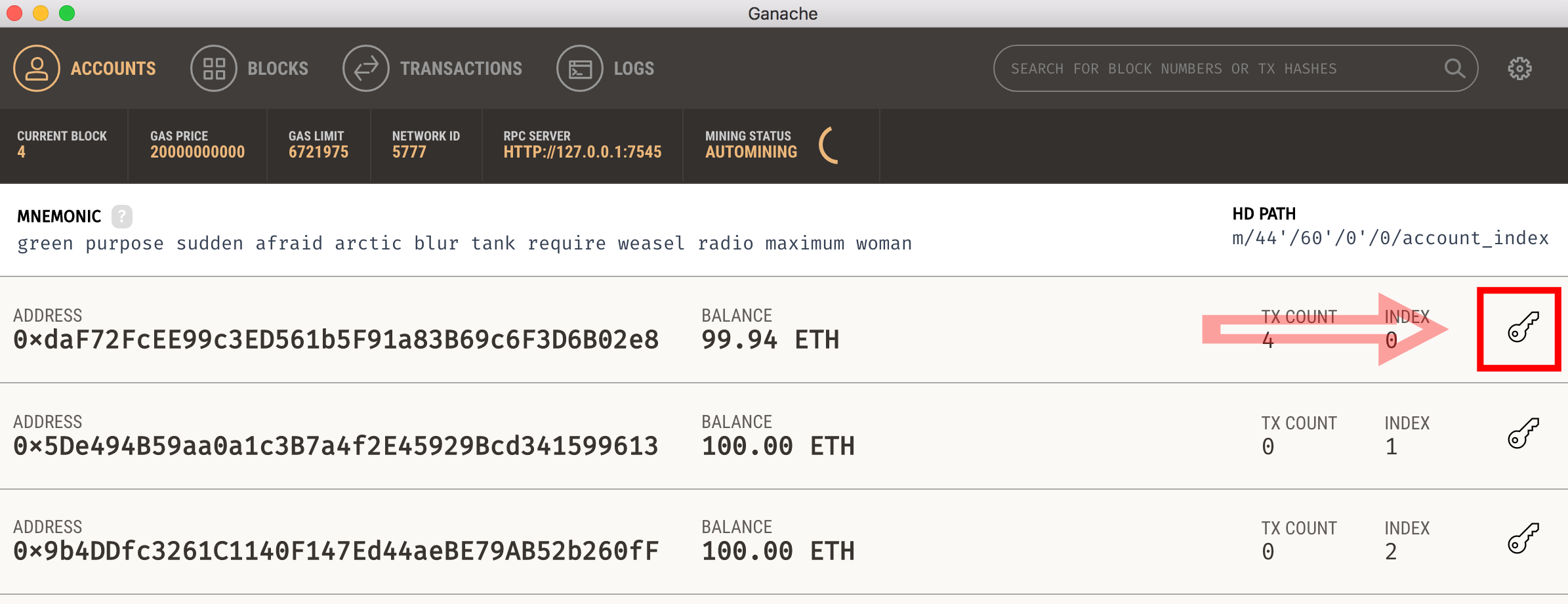
Task: Open settings gear icon
Action: coord(1519,68)
